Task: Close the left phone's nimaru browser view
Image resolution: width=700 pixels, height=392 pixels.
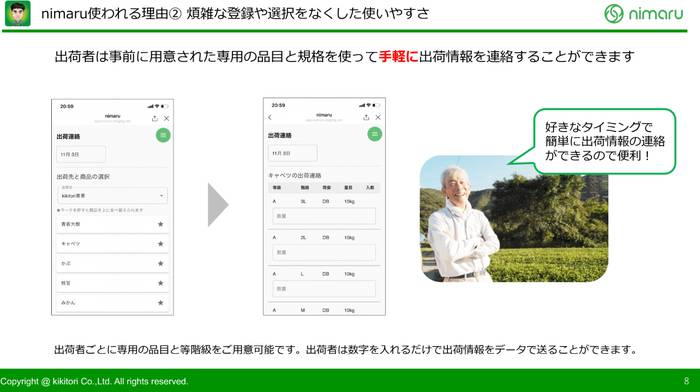Action: click(x=167, y=118)
